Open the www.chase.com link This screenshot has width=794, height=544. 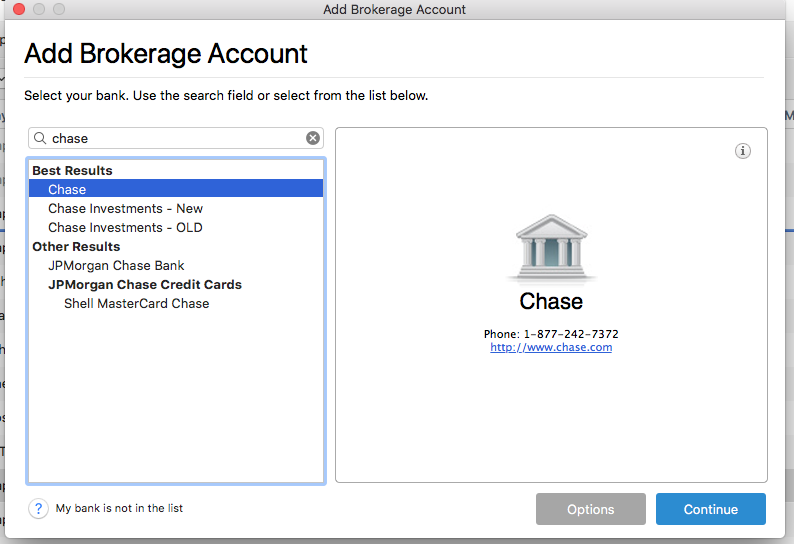(551, 347)
